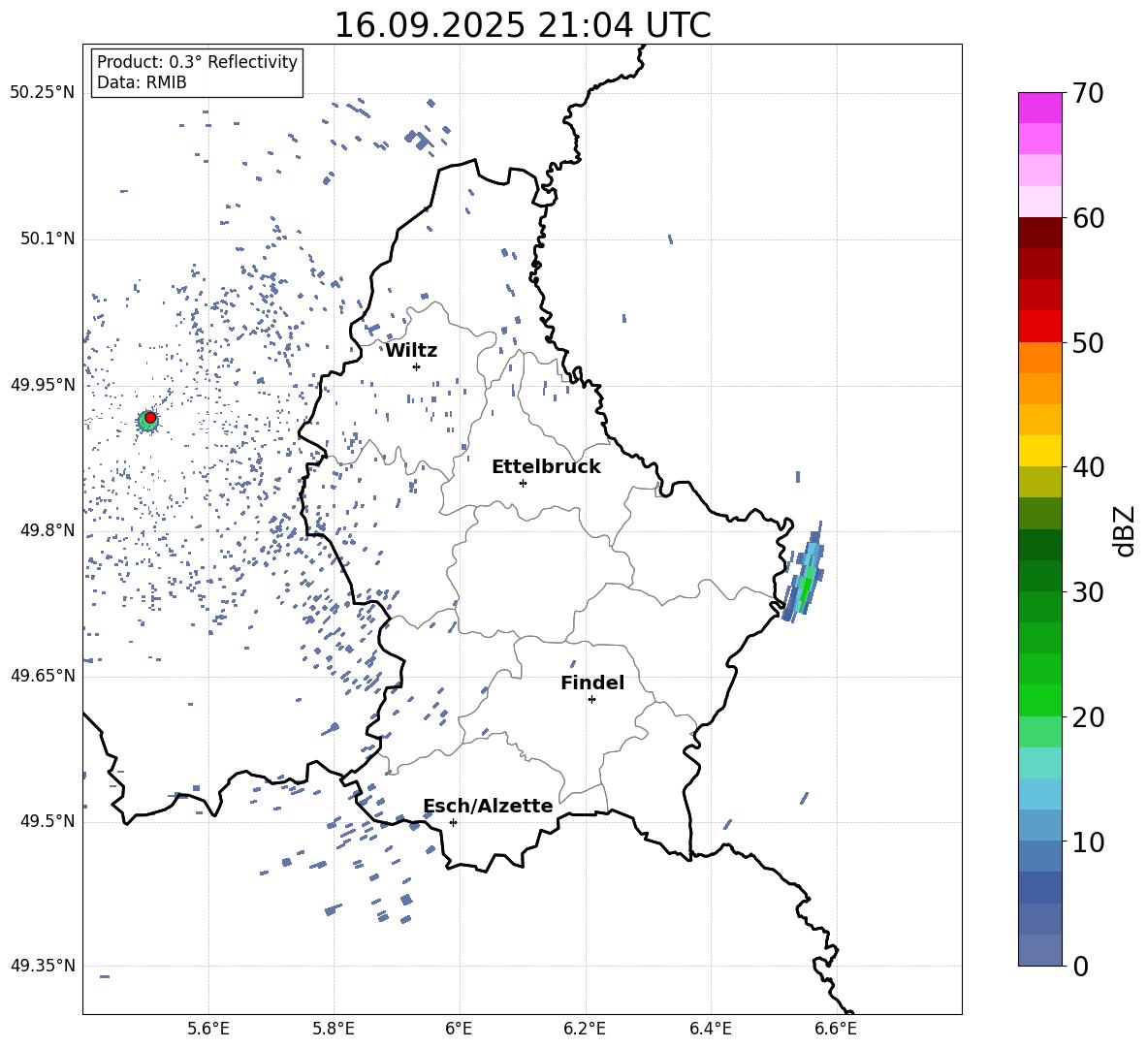Click the red radar site marker
1148x1048 pixels.
pos(150,418)
